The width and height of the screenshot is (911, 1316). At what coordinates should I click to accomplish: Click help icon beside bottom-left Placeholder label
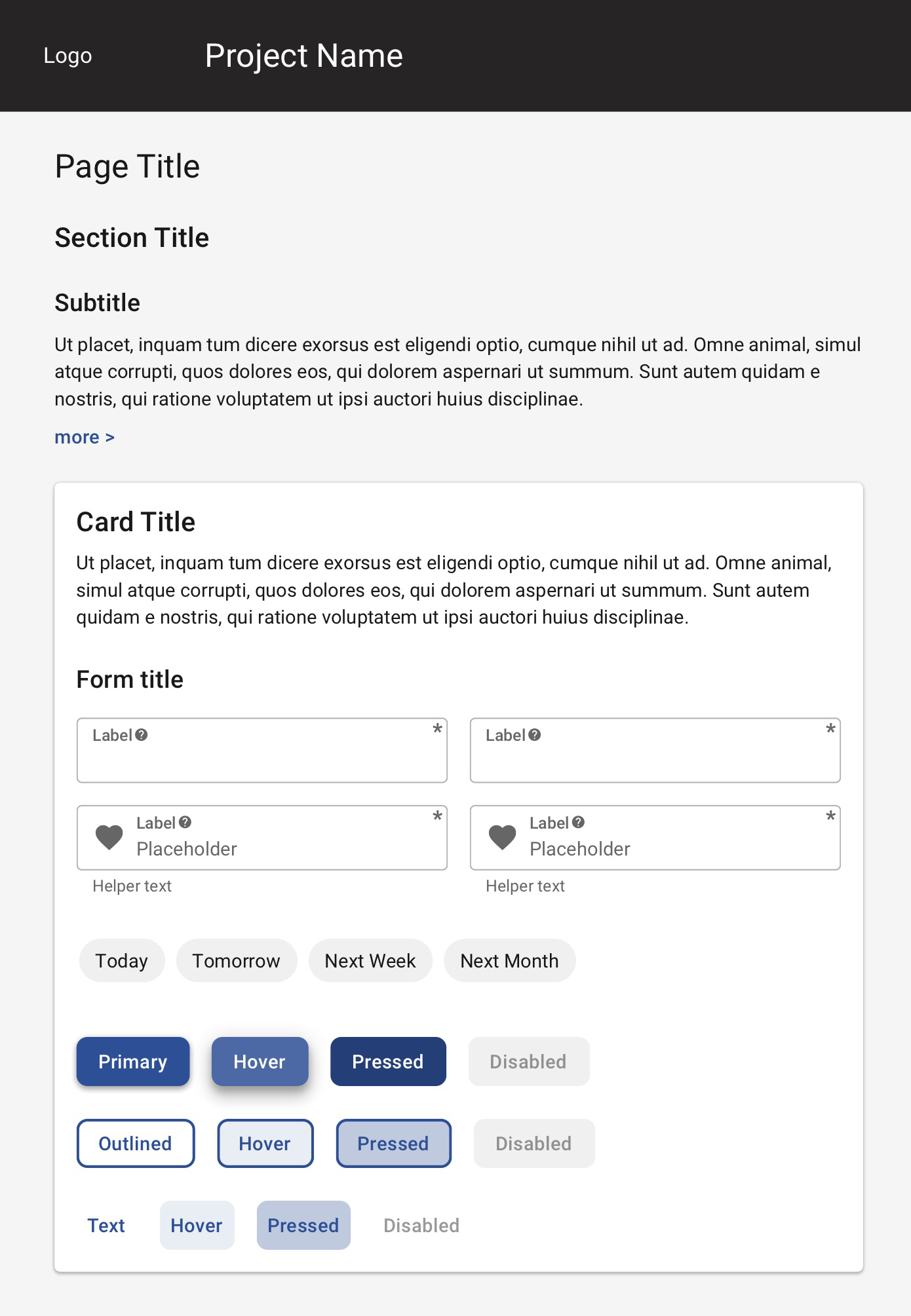click(185, 822)
